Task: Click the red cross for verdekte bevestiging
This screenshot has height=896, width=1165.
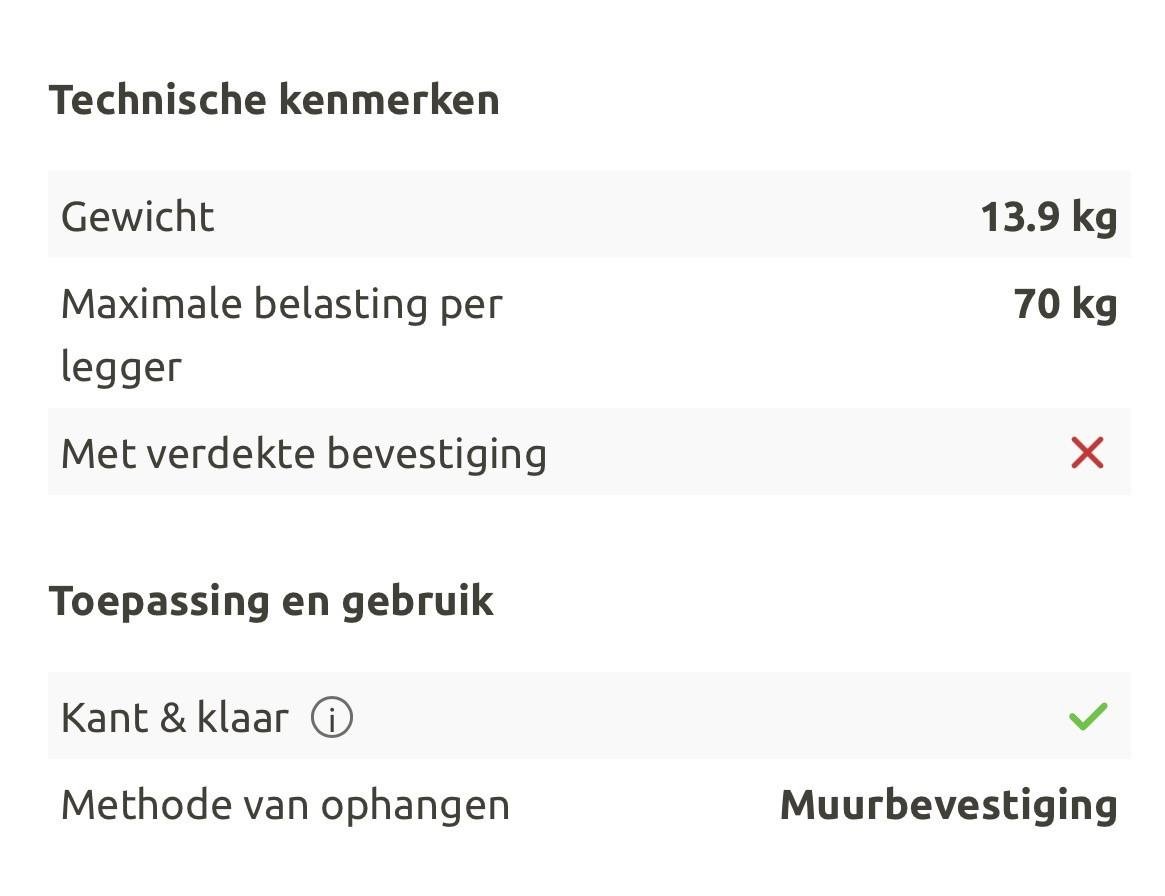Action: tap(1087, 453)
